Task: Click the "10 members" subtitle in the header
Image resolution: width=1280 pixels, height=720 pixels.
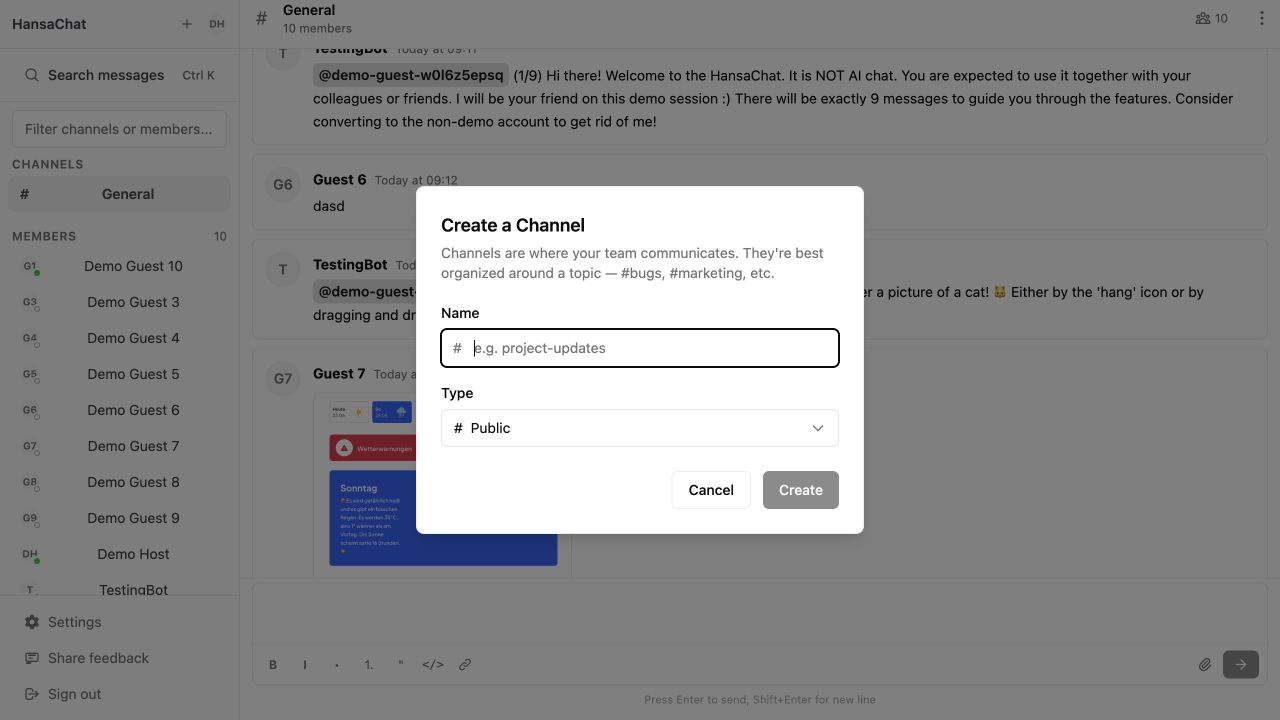Action: 317,28
